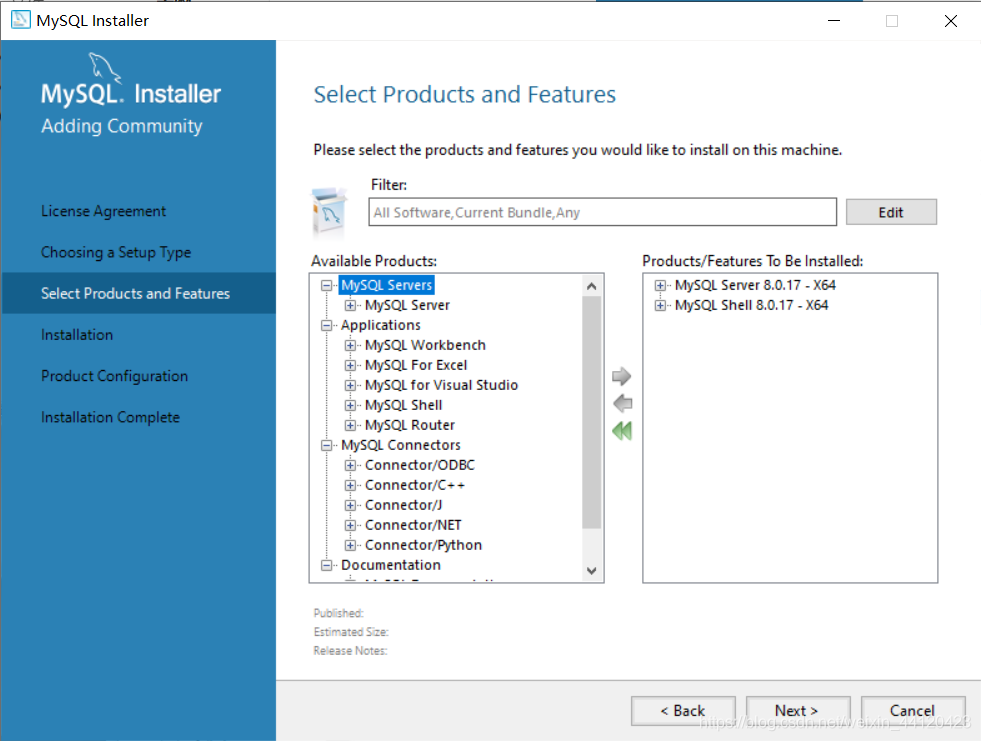Viewport: 981px width, 741px height.
Task: Expand the Connector/ODBC node
Action: [350, 466]
